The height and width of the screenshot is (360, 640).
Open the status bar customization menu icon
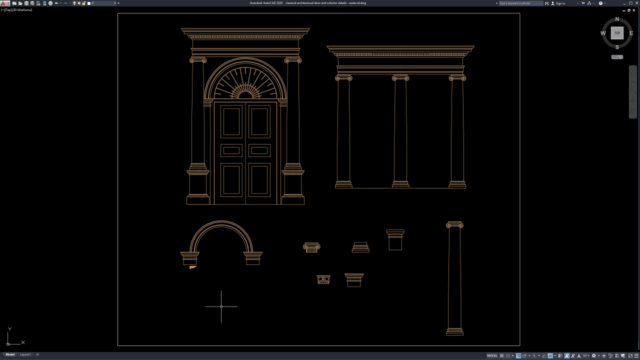click(x=636, y=356)
